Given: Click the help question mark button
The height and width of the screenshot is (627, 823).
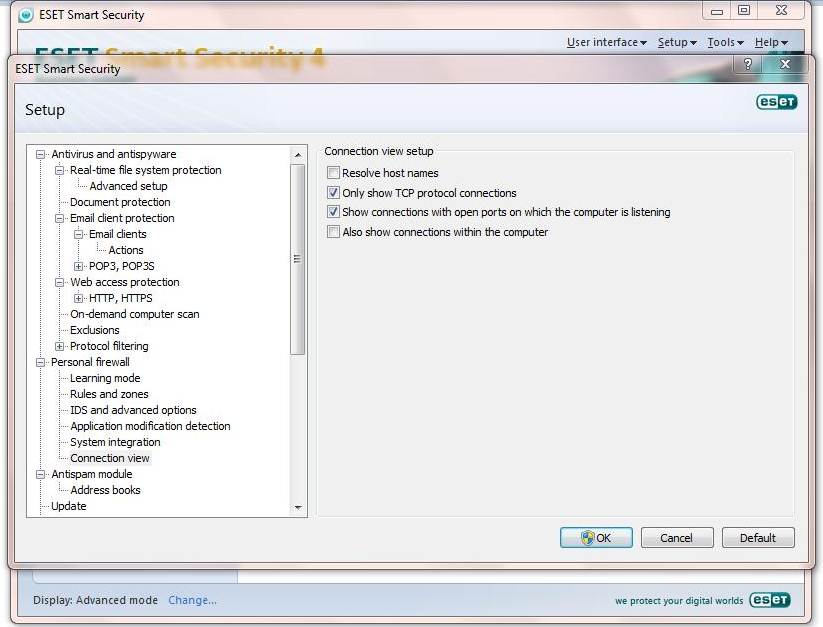Looking at the screenshot, I should [x=747, y=64].
